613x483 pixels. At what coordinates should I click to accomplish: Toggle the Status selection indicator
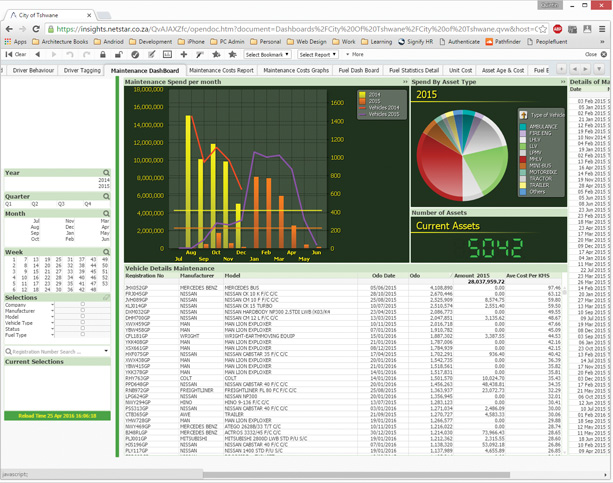click(82, 328)
